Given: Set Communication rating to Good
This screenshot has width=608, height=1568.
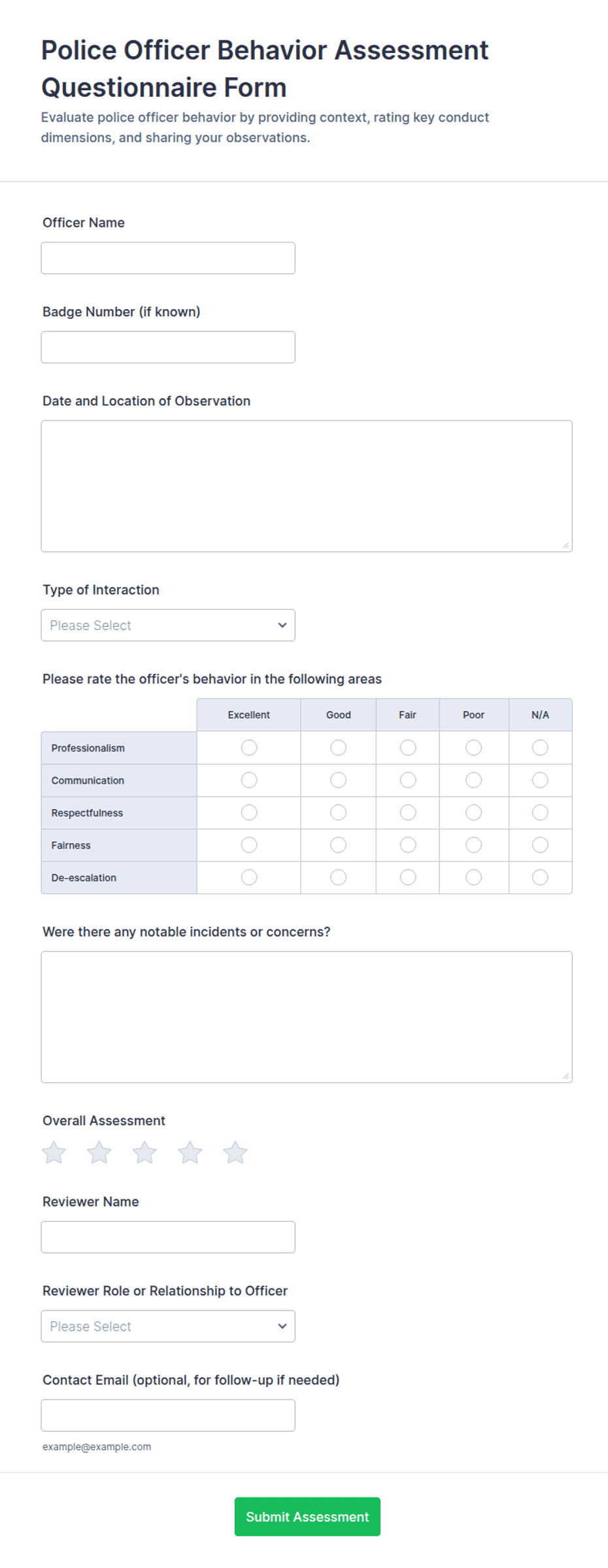Looking at the screenshot, I should coord(338,780).
